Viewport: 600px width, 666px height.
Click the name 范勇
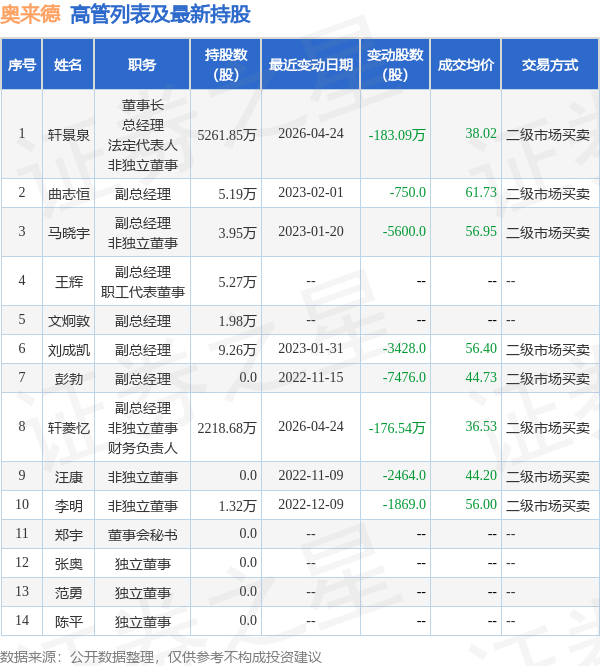[x=69, y=593]
